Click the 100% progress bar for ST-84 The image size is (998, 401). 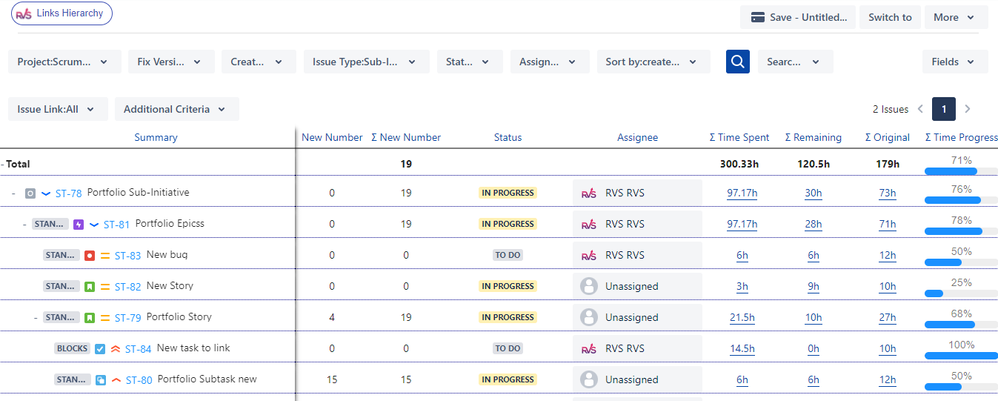pyautogui.click(x=961, y=356)
